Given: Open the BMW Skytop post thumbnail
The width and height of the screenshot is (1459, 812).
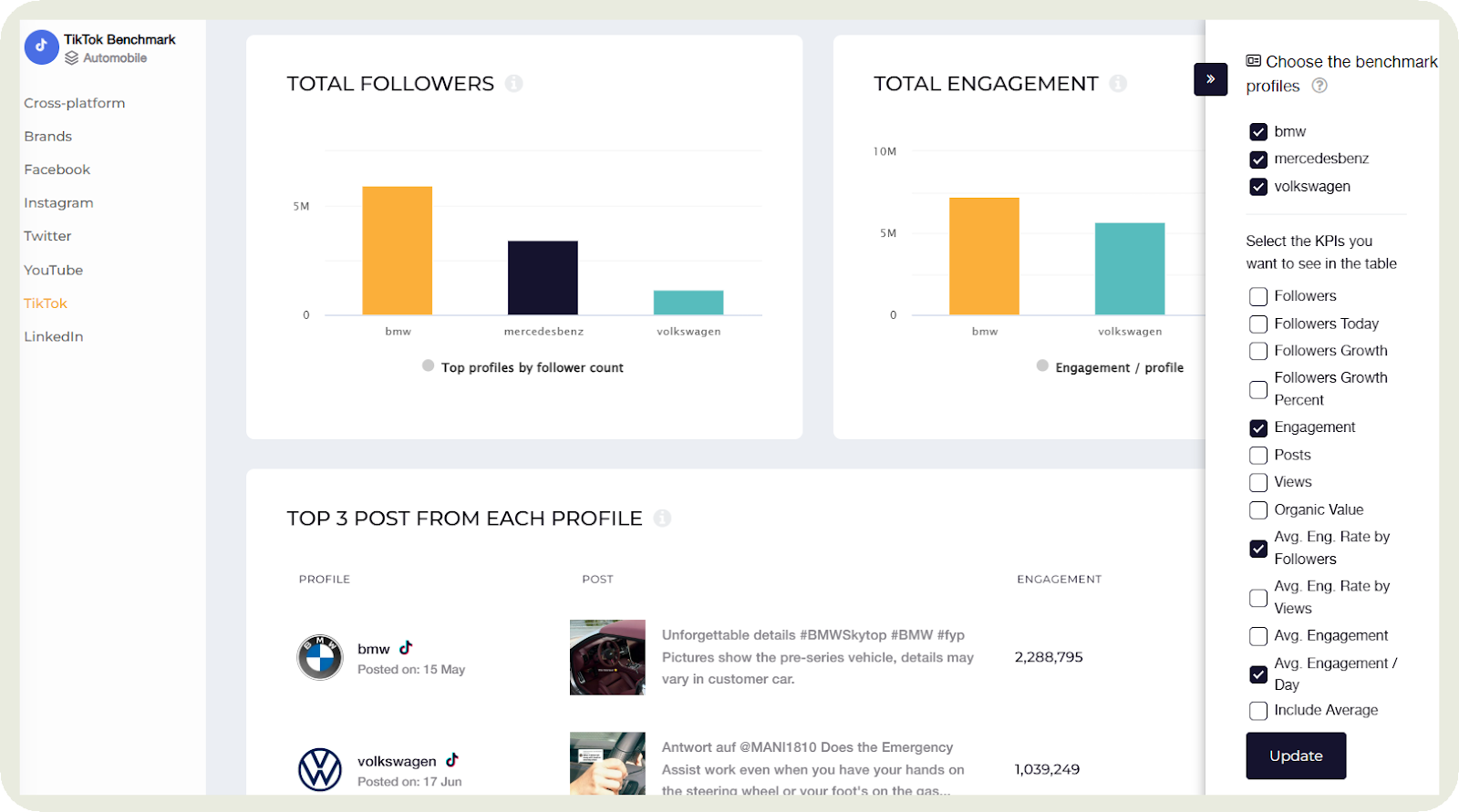Looking at the screenshot, I should [607, 657].
